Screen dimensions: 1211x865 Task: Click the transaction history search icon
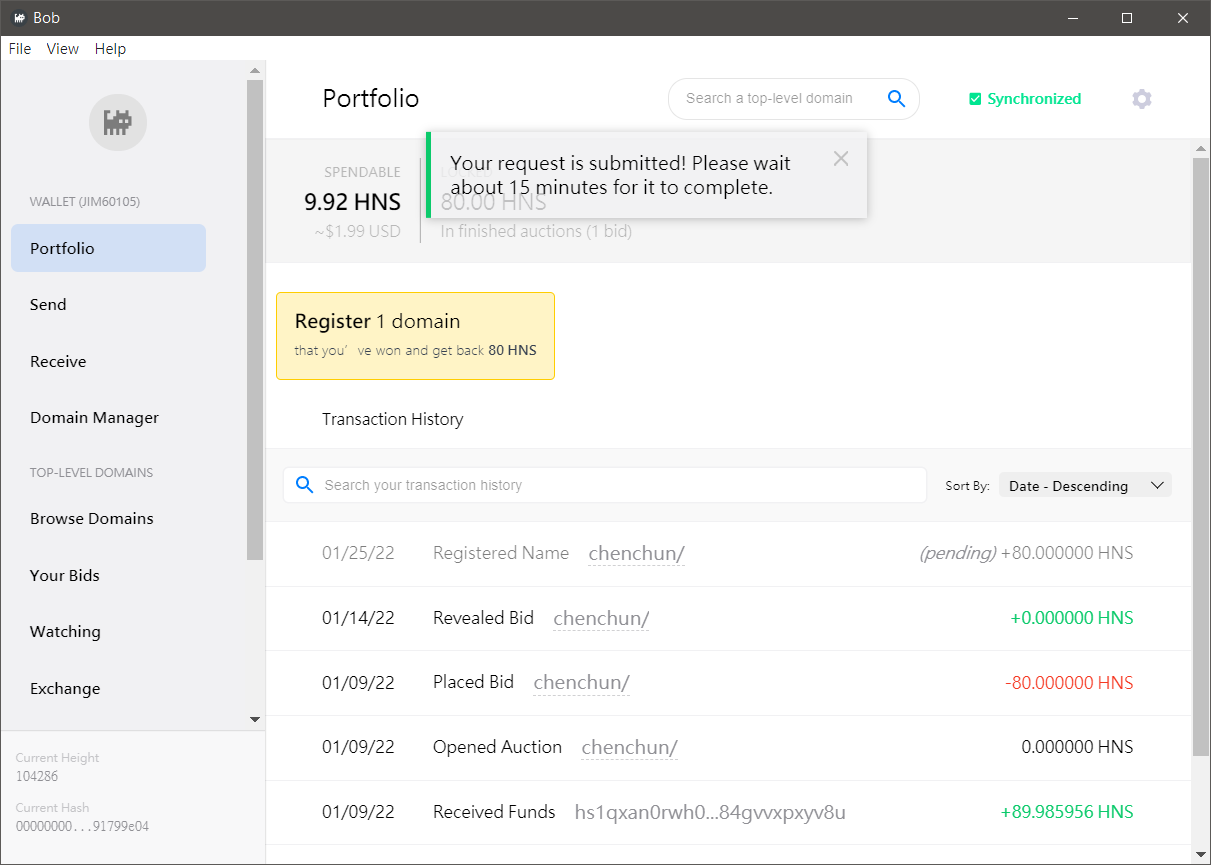pos(305,485)
